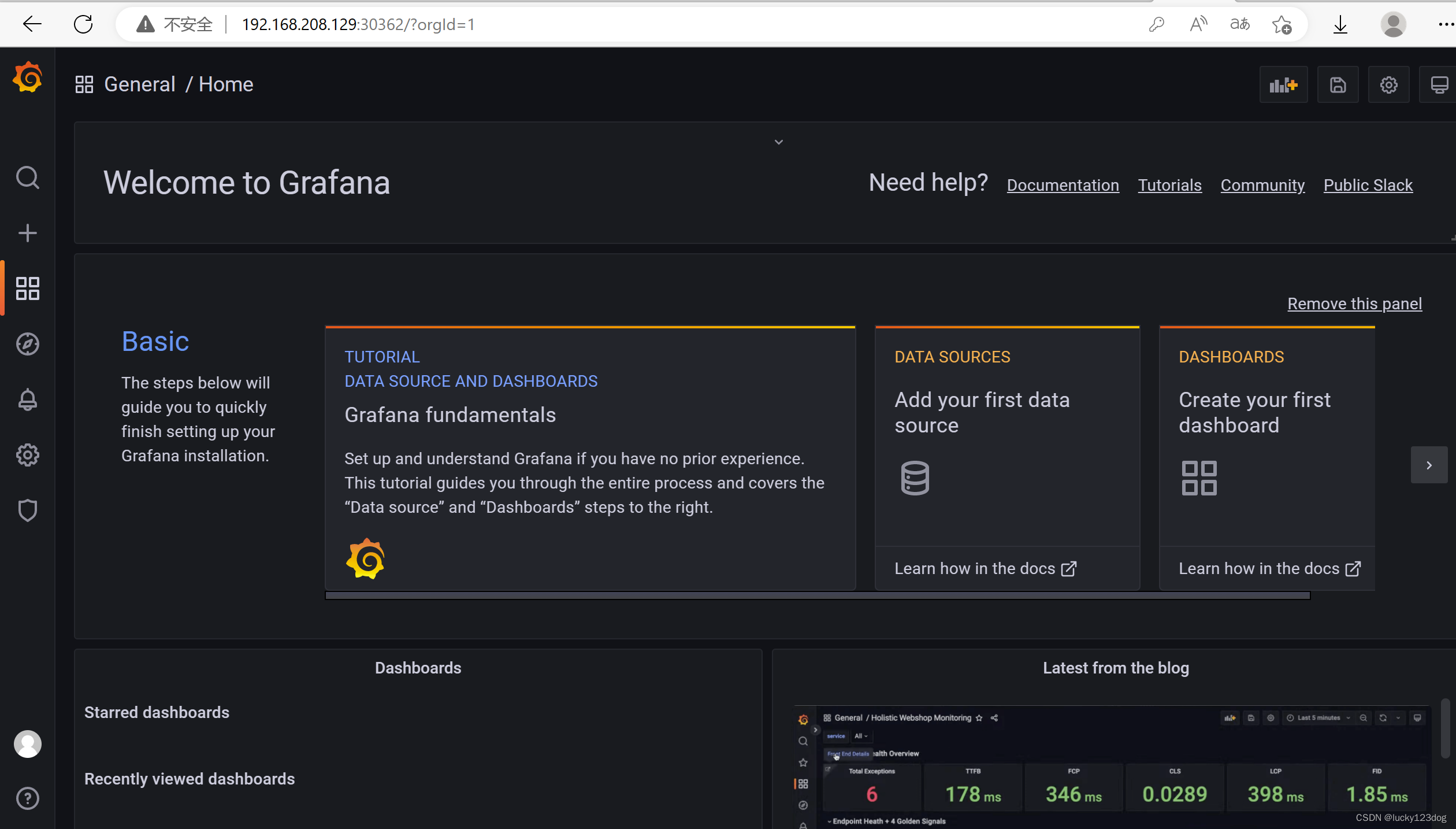Screen dimensions: 1456x829
Task: Click the not secure warning icon
Action: point(145,24)
